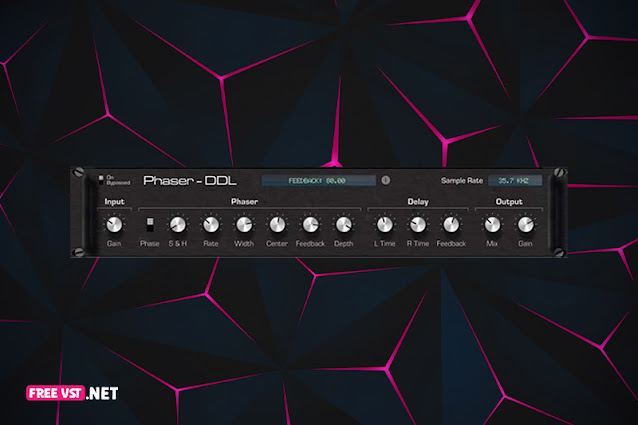The image size is (638, 425).
Task: Click the Delay R Time knob
Action: (x=418, y=224)
